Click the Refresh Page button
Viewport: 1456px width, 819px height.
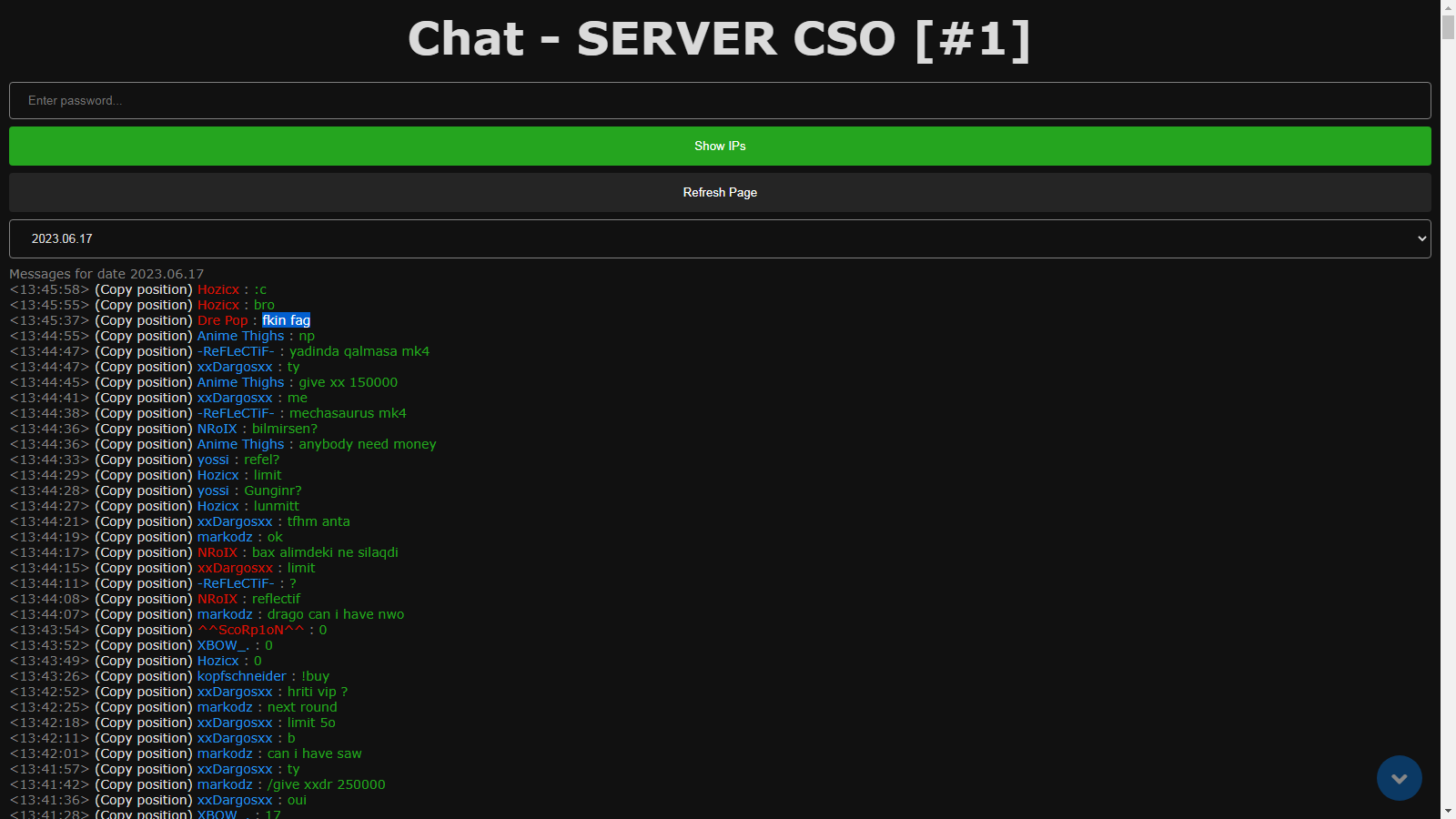coord(719,192)
